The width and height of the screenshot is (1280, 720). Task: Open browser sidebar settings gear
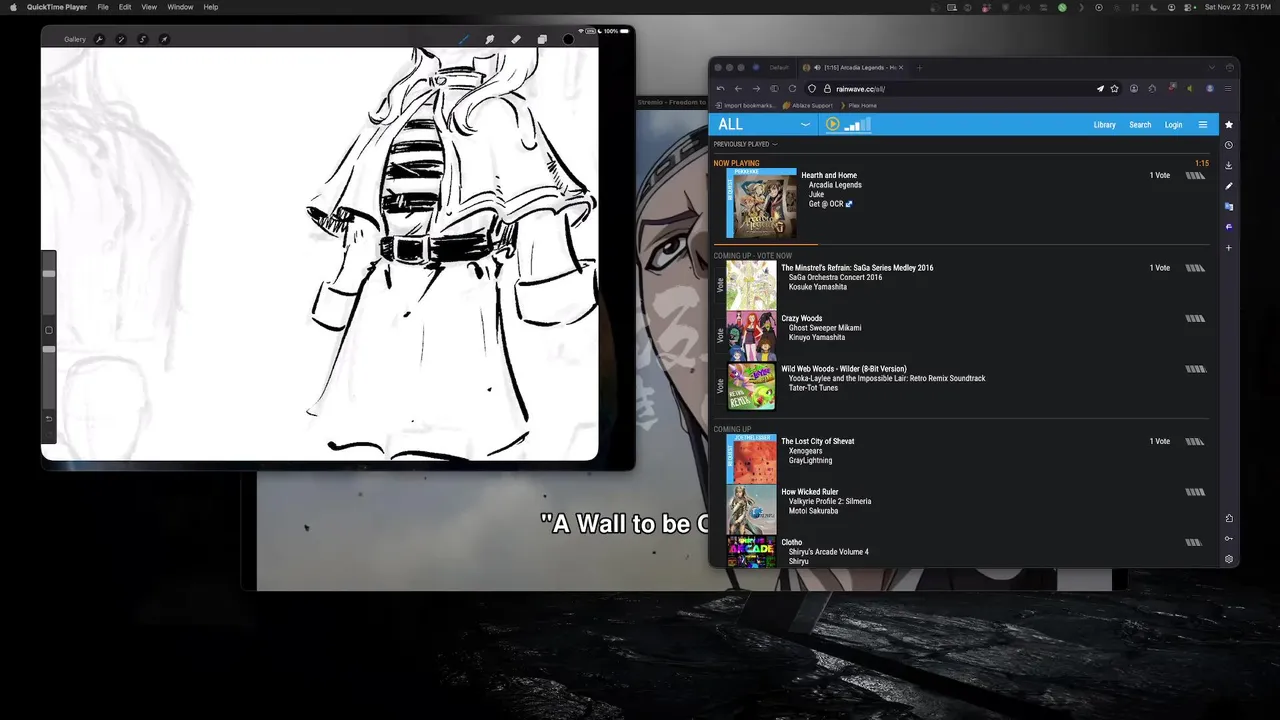coord(1229,559)
